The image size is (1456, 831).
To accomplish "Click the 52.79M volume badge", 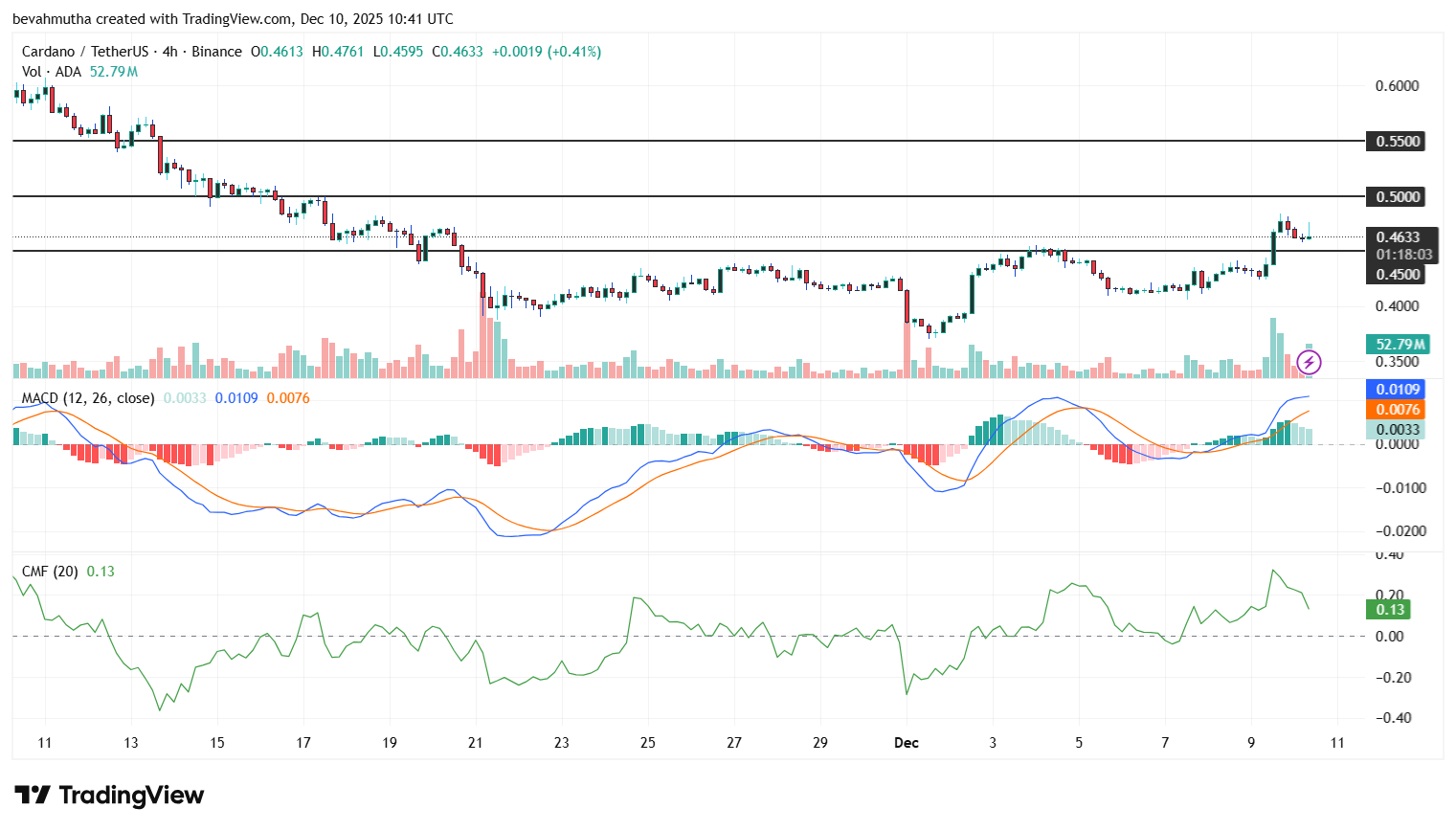I will (1399, 342).
